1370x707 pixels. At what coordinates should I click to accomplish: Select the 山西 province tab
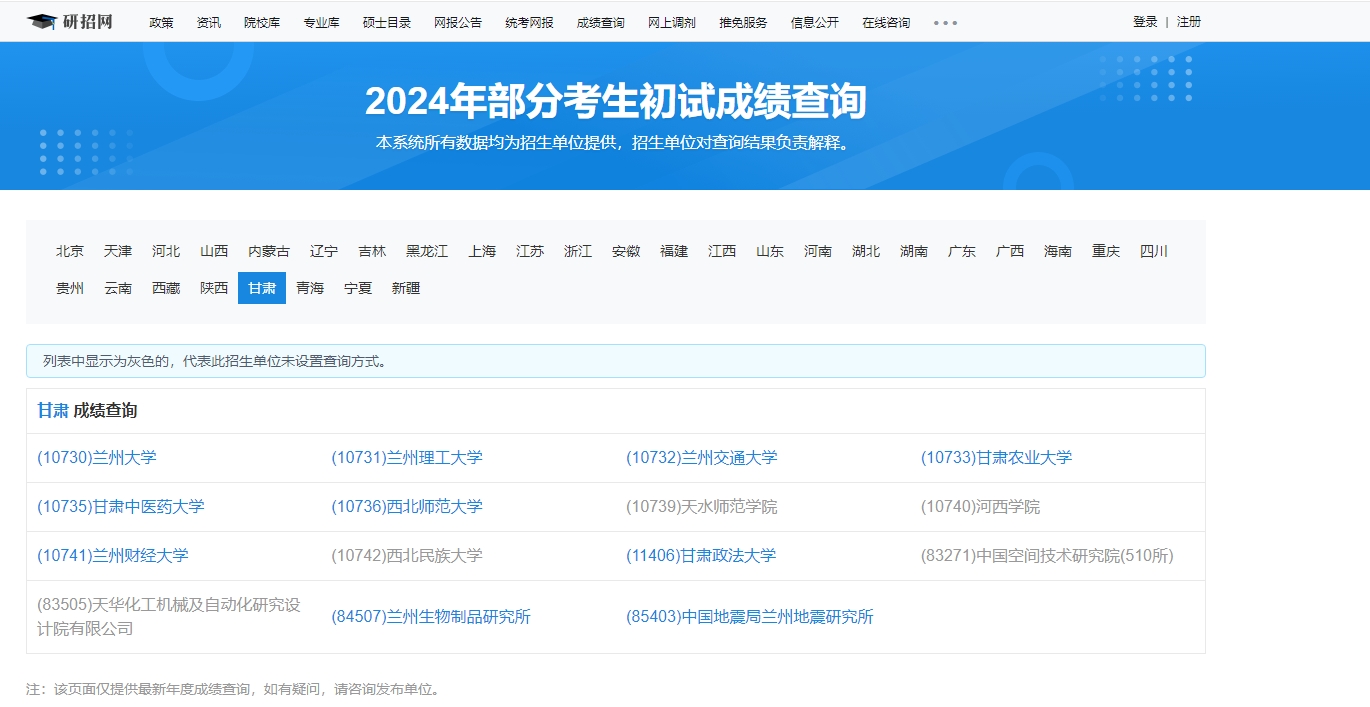(x=214, y=251)
